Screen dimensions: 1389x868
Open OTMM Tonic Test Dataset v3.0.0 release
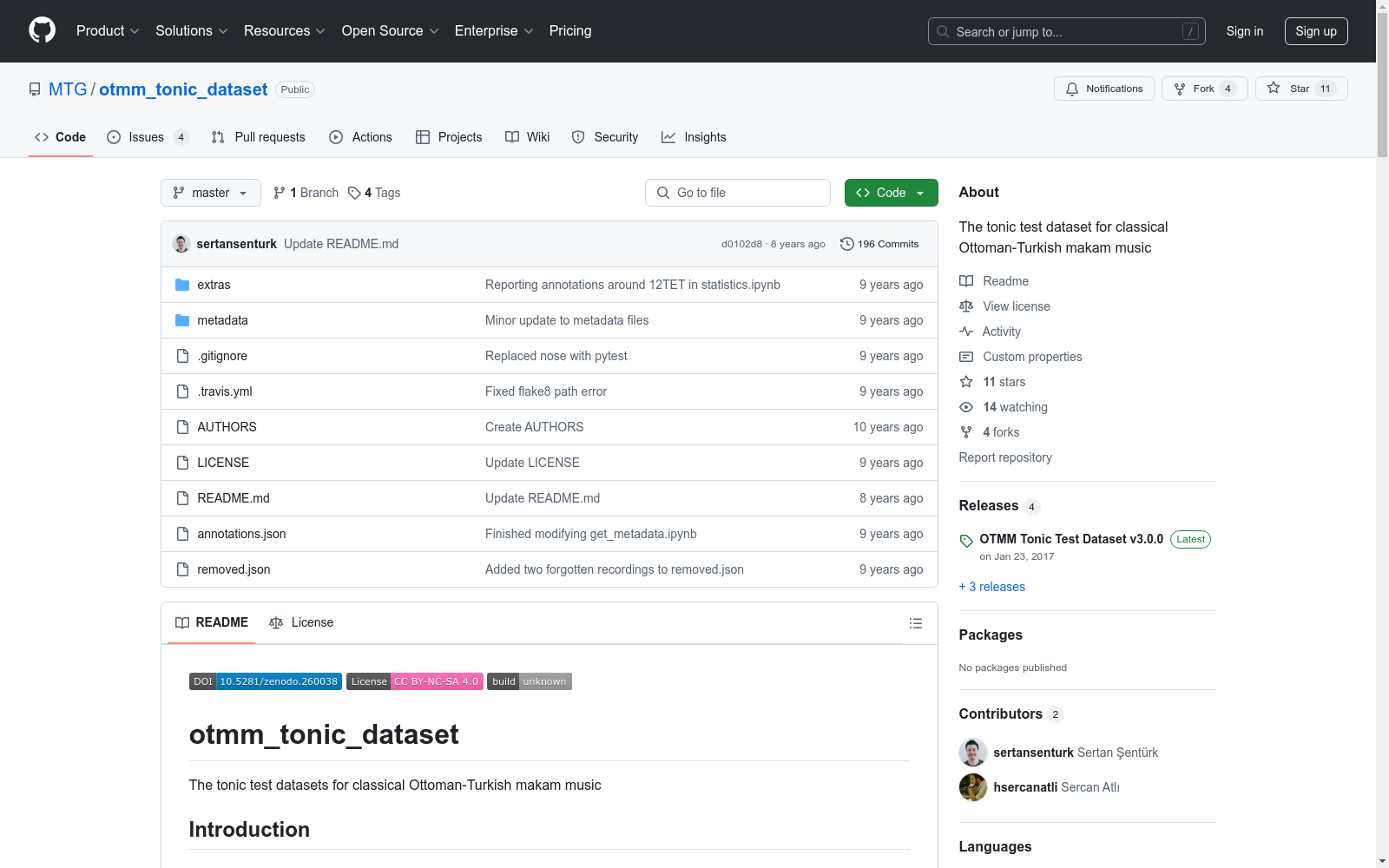tap(1071, 539)
